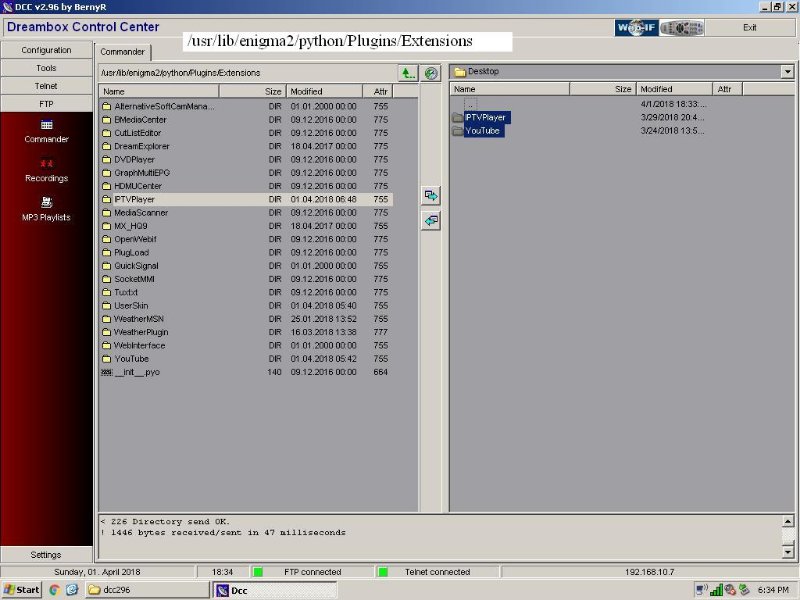
Task: Refresh the remote directory listing
Action: [x=431, y=73]
